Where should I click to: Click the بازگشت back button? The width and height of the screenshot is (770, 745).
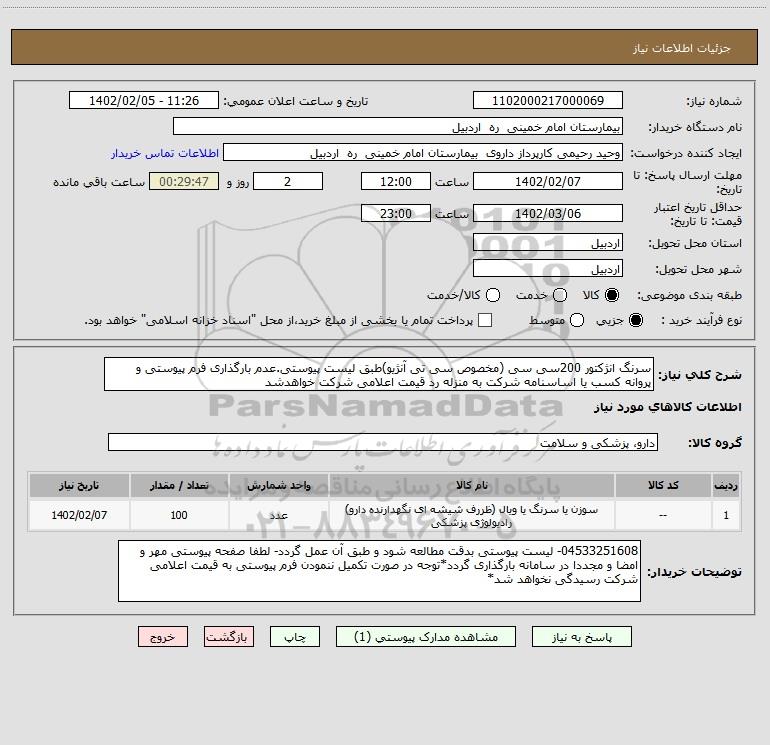(229, 637)
